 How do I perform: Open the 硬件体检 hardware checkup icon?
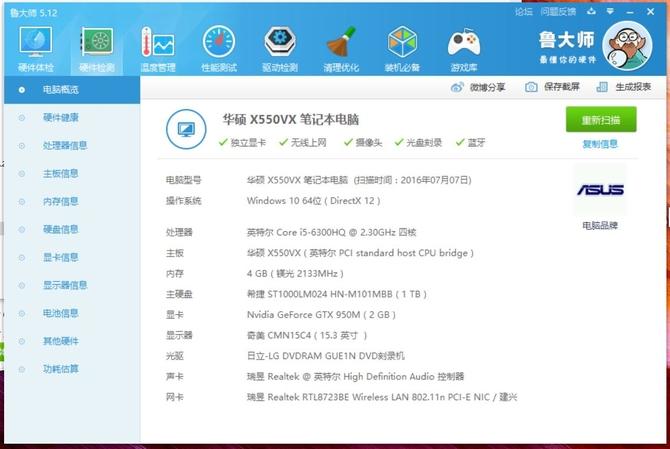(x=36, y=49)
